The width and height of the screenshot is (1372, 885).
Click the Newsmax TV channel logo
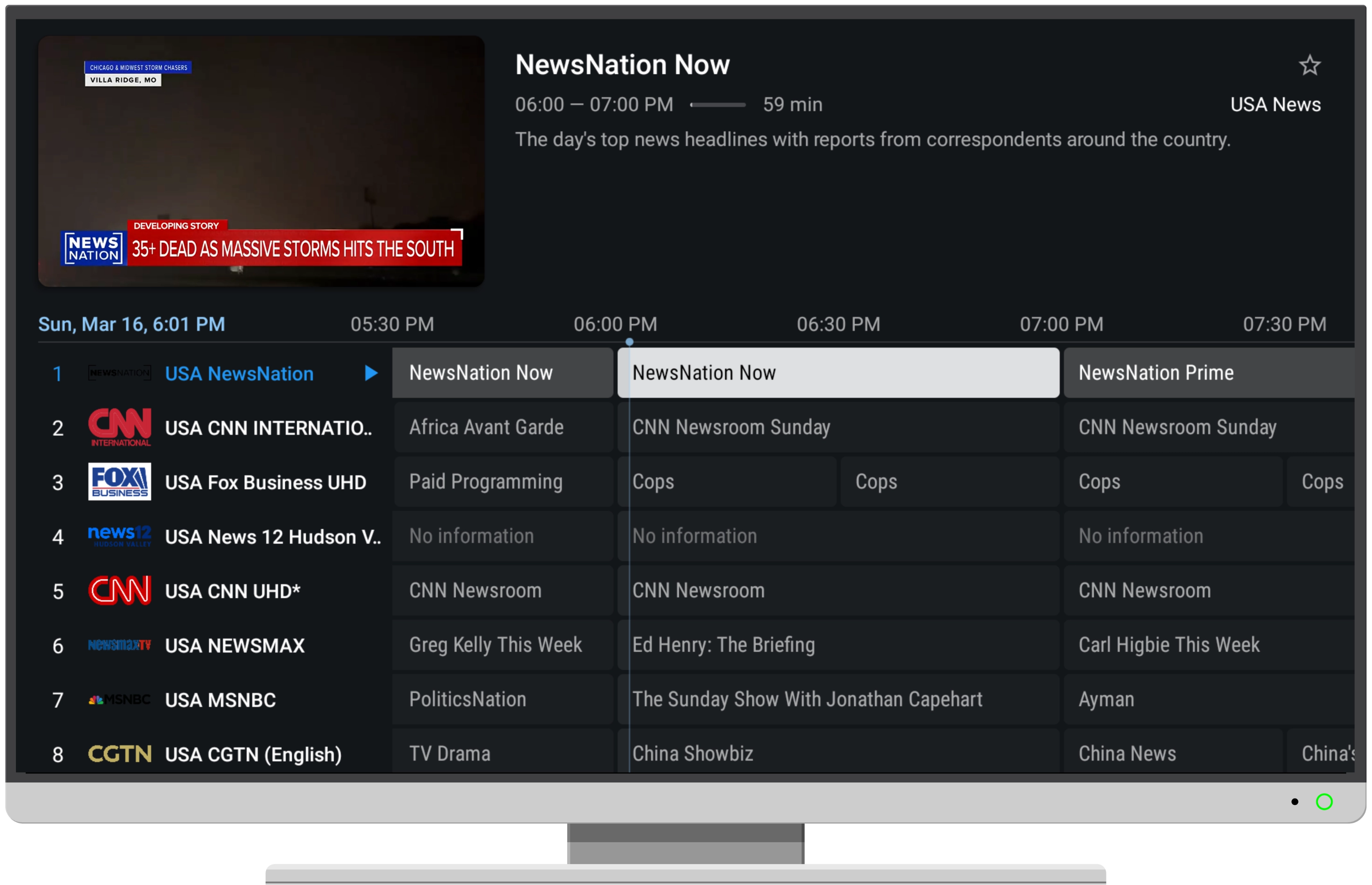point(120,645)
